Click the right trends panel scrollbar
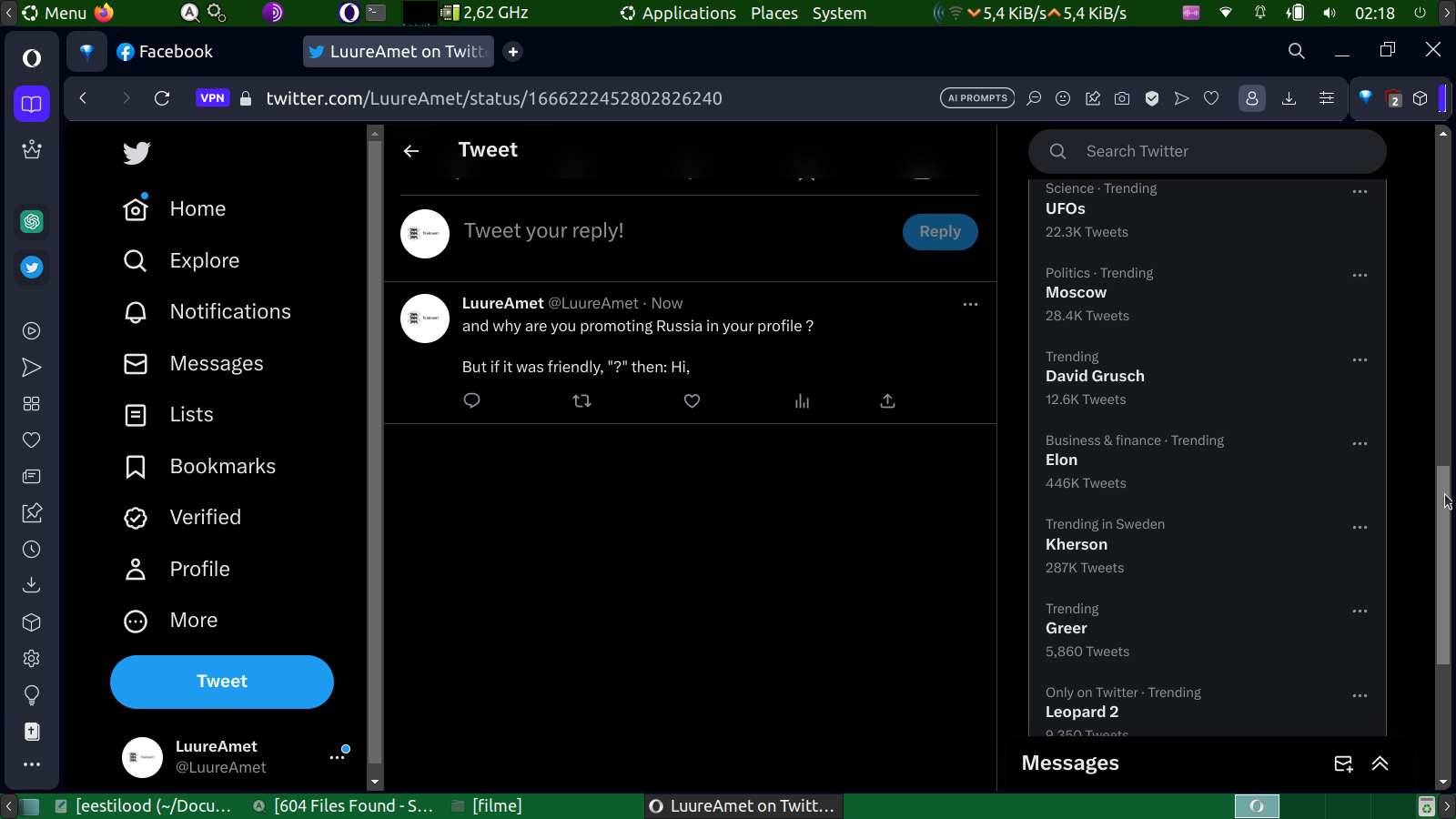This screenshot has height=819, width=1456. [x=1442, y=565]
